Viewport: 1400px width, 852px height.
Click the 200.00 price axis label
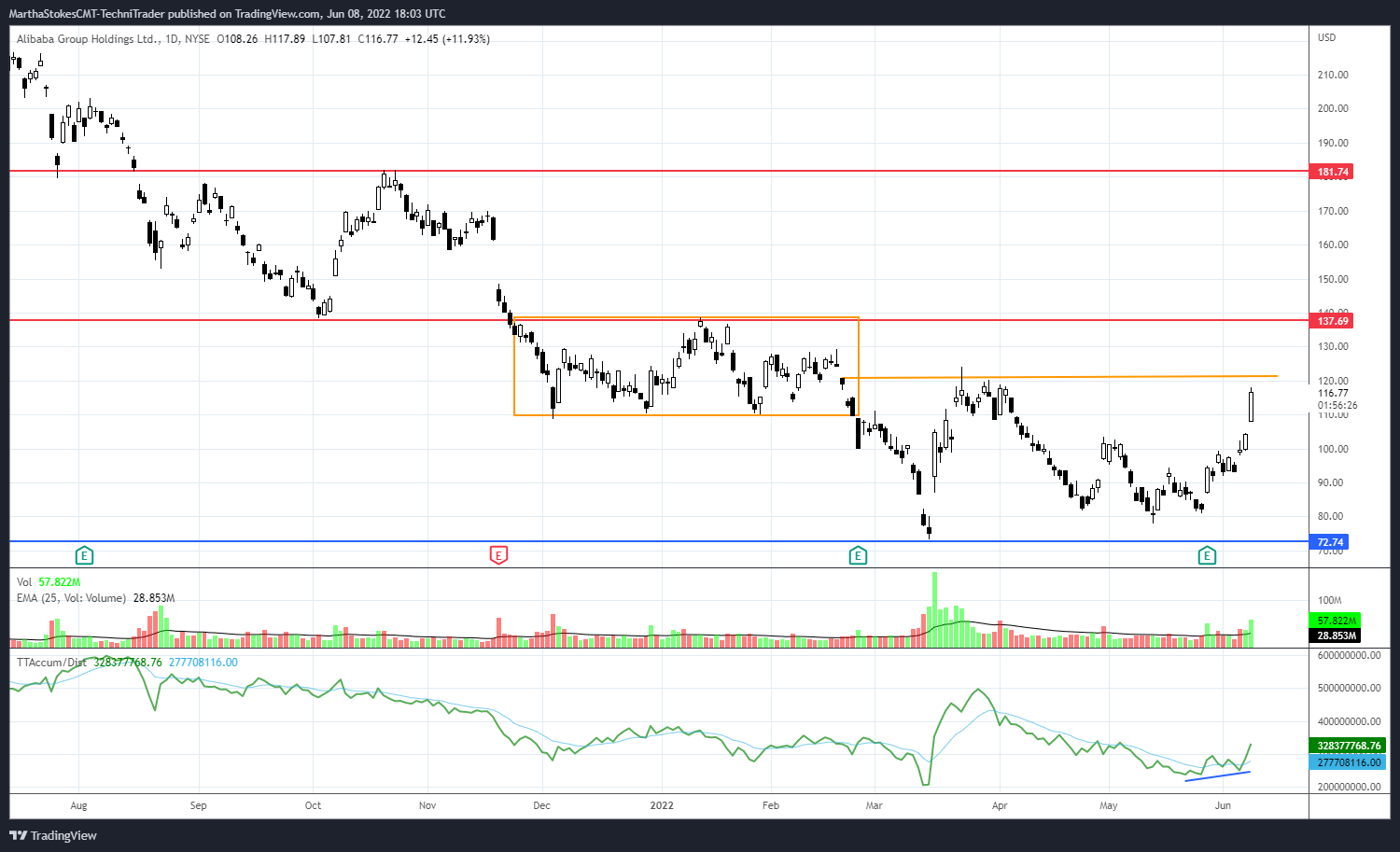[1333, 108]
